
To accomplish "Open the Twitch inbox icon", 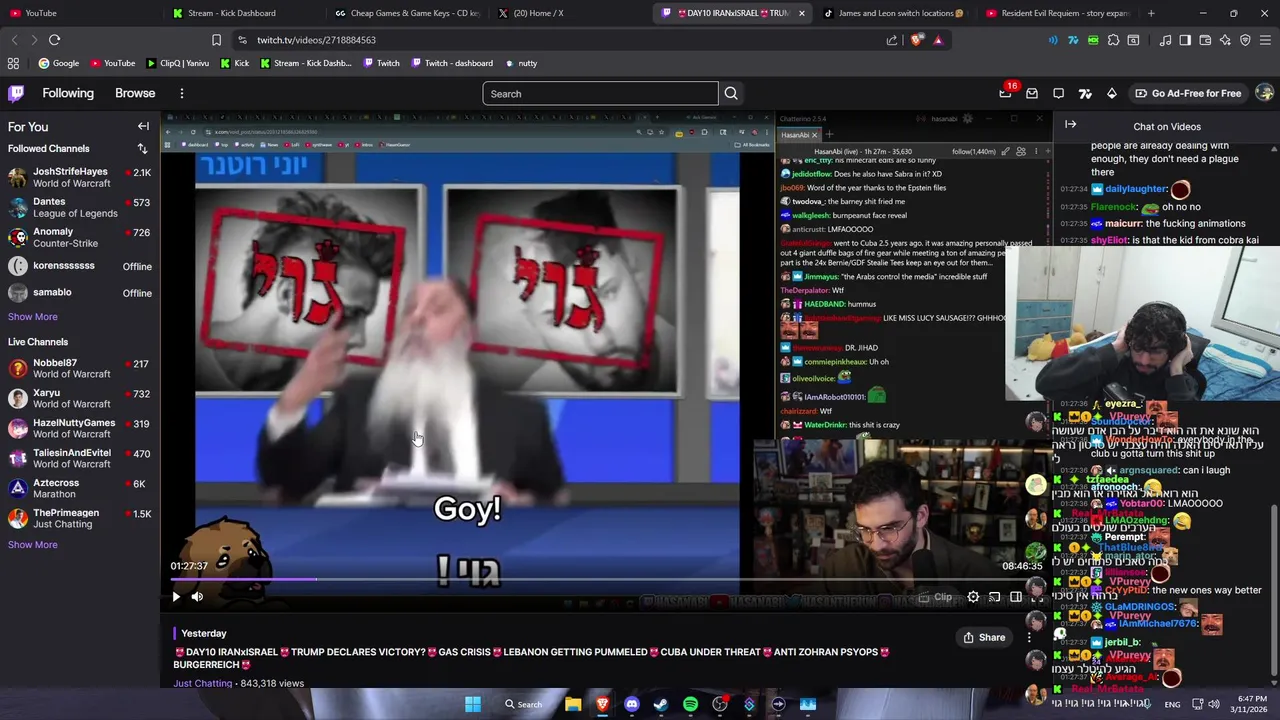I will pyautogui.click(x=1032, y=93).
